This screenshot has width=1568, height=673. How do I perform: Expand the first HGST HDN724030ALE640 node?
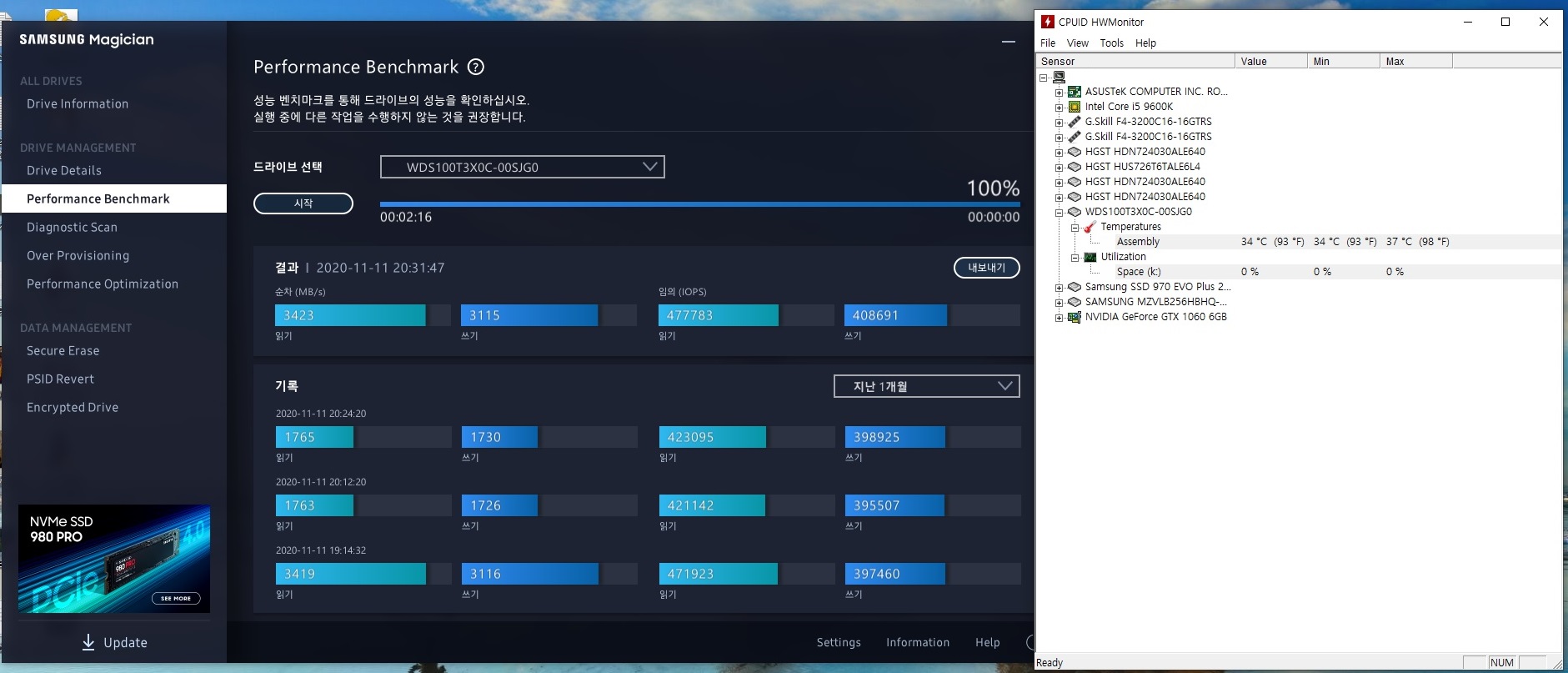pyautogui.click(x=1059, y=152)
